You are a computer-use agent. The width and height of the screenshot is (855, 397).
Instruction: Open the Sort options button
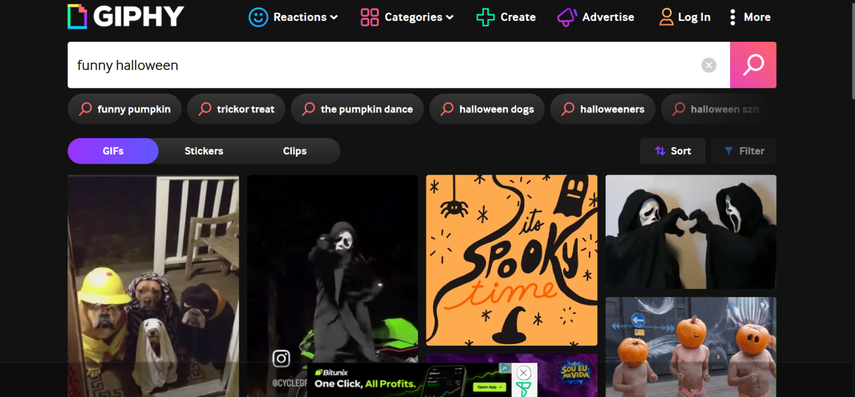pos(673,151)
